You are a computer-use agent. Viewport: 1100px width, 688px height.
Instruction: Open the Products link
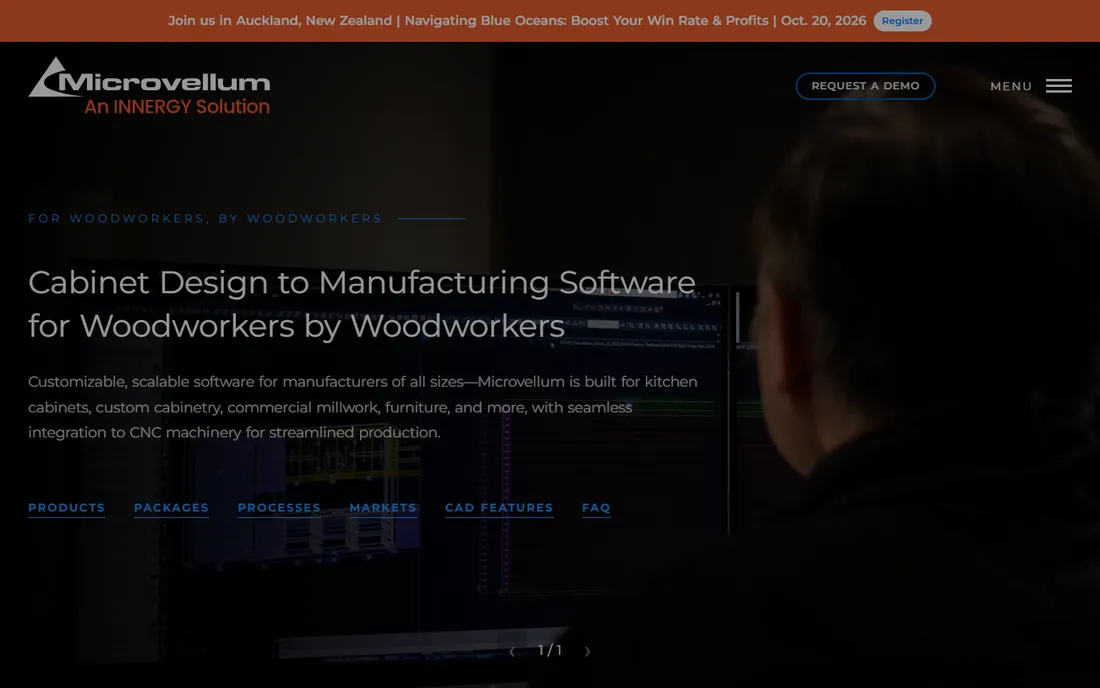pyautogui.click(x=67, y=508)
